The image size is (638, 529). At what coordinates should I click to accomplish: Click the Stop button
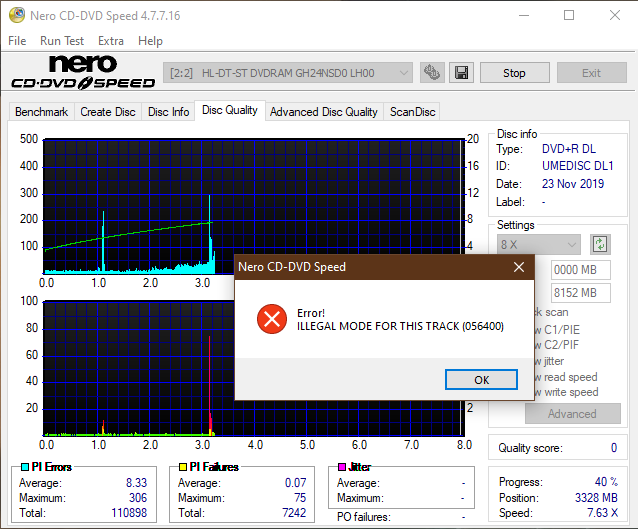click(x=514, y=73)
